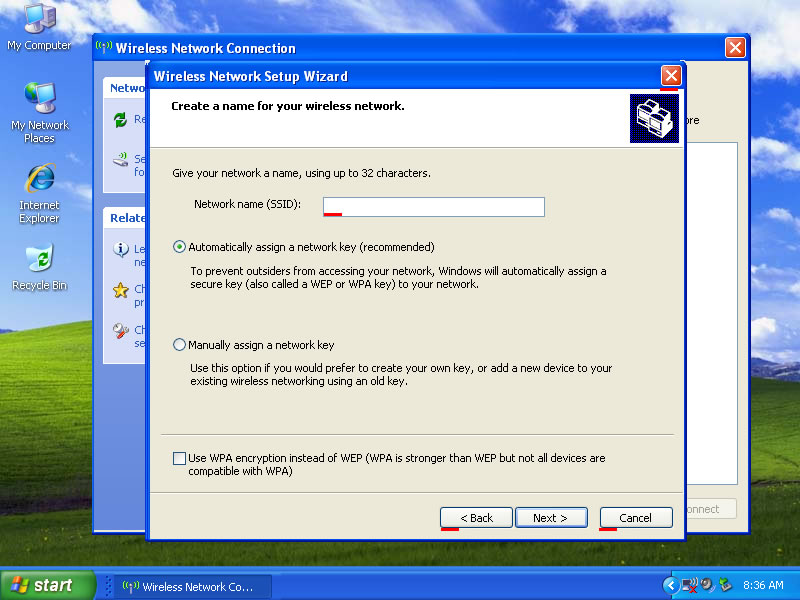Open My Network Places desktop icon
Viewport: 800px width, 600px height.
coord(40,113)
